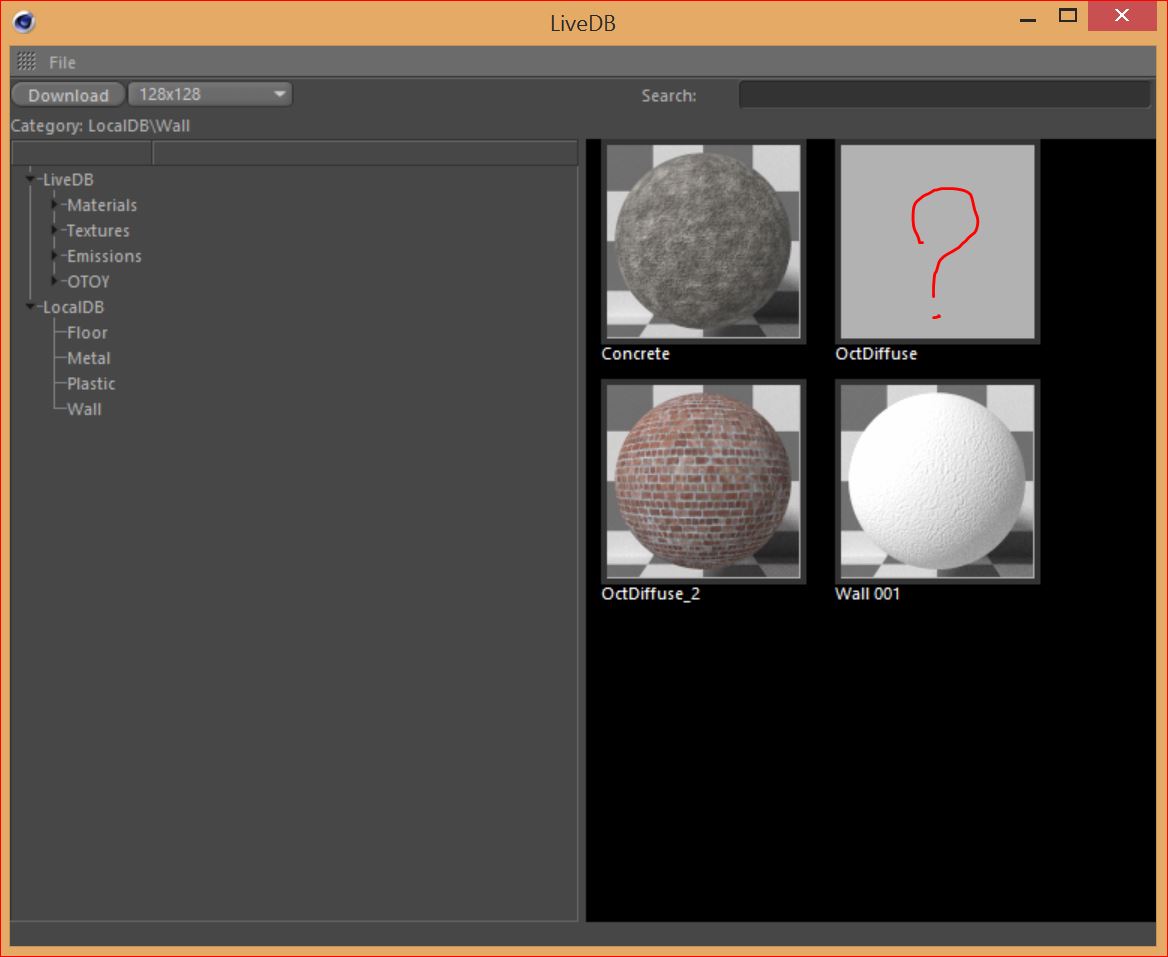
Task: Click the Concrete label text
Action: click(635, 354)
